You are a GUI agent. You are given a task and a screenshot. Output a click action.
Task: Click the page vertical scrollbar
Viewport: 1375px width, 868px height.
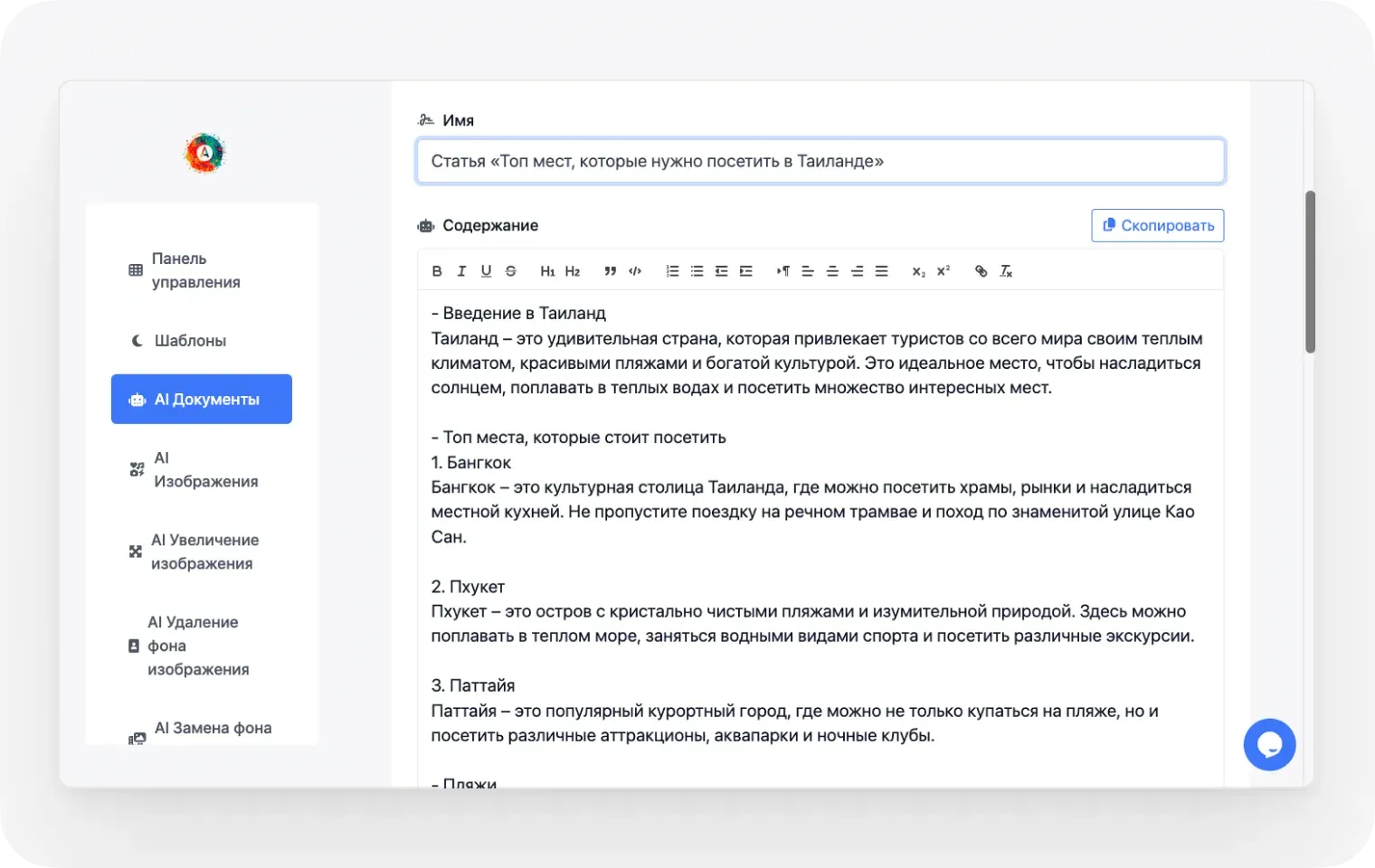coord(1310,271)
